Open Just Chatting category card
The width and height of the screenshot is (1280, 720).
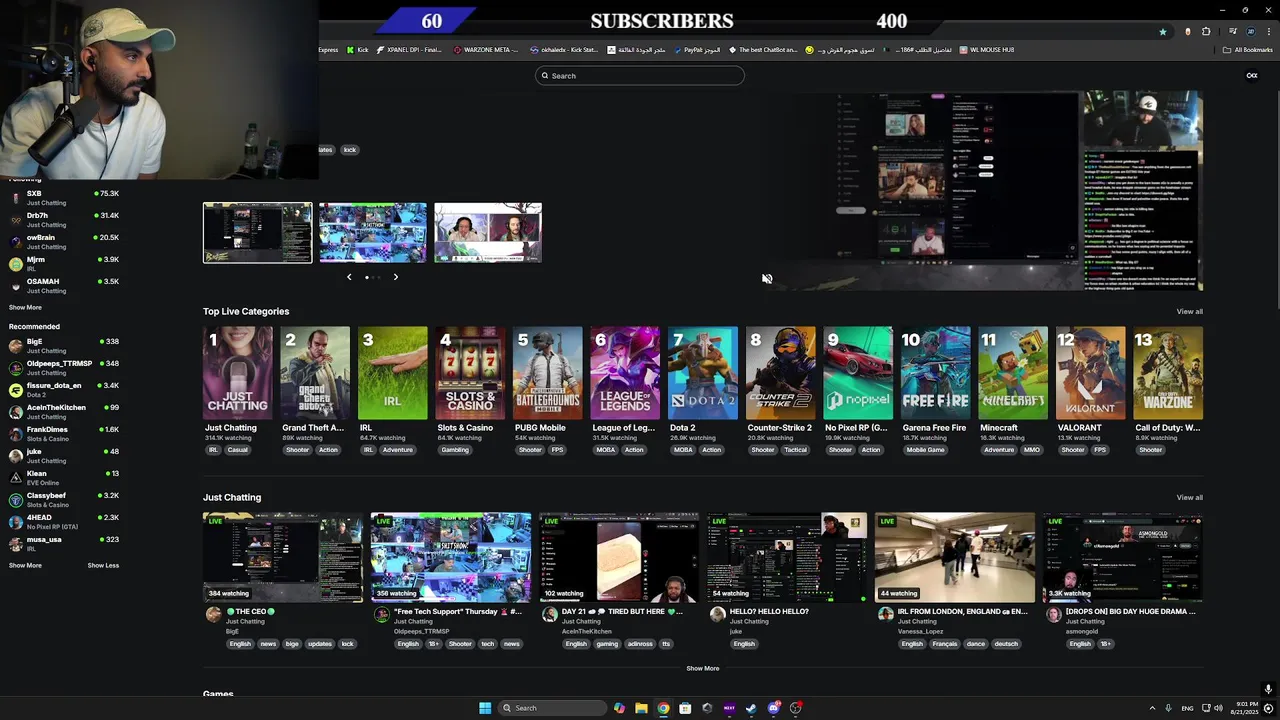237,373
